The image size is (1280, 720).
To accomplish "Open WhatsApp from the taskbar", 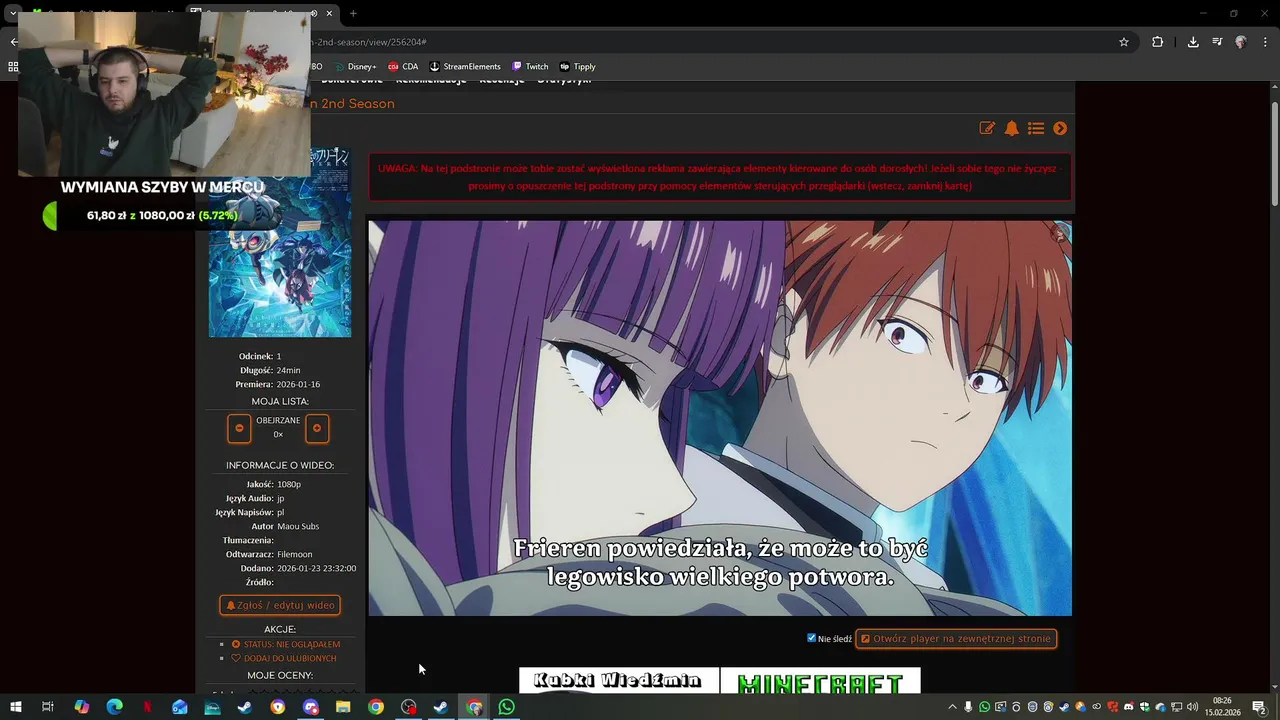I will (x=507, y=707).
